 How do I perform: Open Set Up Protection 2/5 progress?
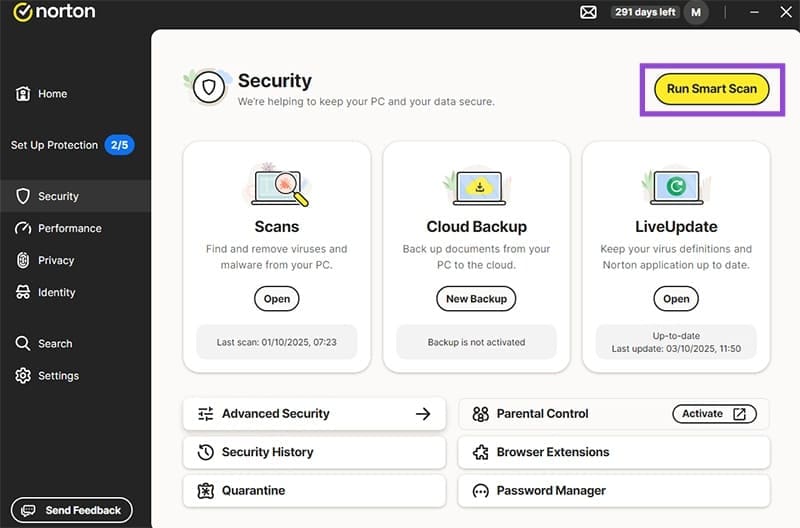(x=72, y=145)
